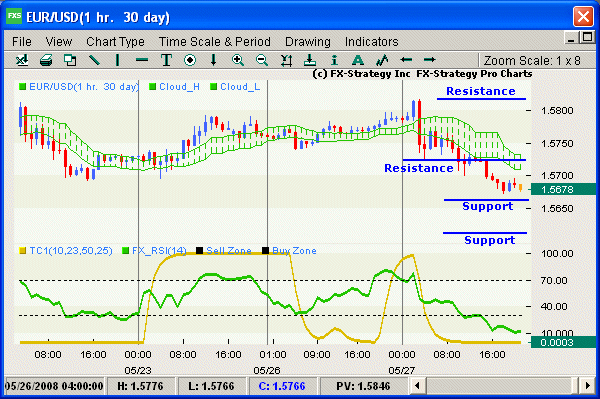Click the scrollbar right arrow button
The width and height of the screenshot is (600, 399).
[x=587, y=386]
